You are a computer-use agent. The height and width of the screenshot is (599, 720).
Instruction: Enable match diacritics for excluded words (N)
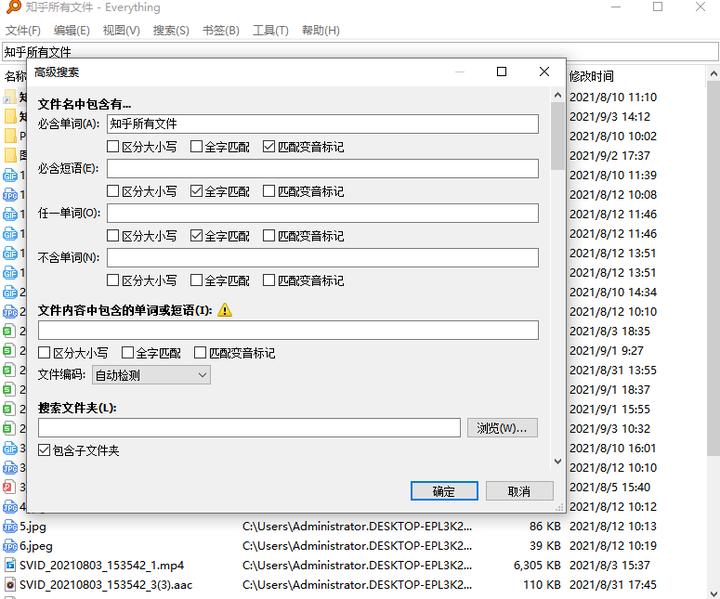click(x=269, y=280)
